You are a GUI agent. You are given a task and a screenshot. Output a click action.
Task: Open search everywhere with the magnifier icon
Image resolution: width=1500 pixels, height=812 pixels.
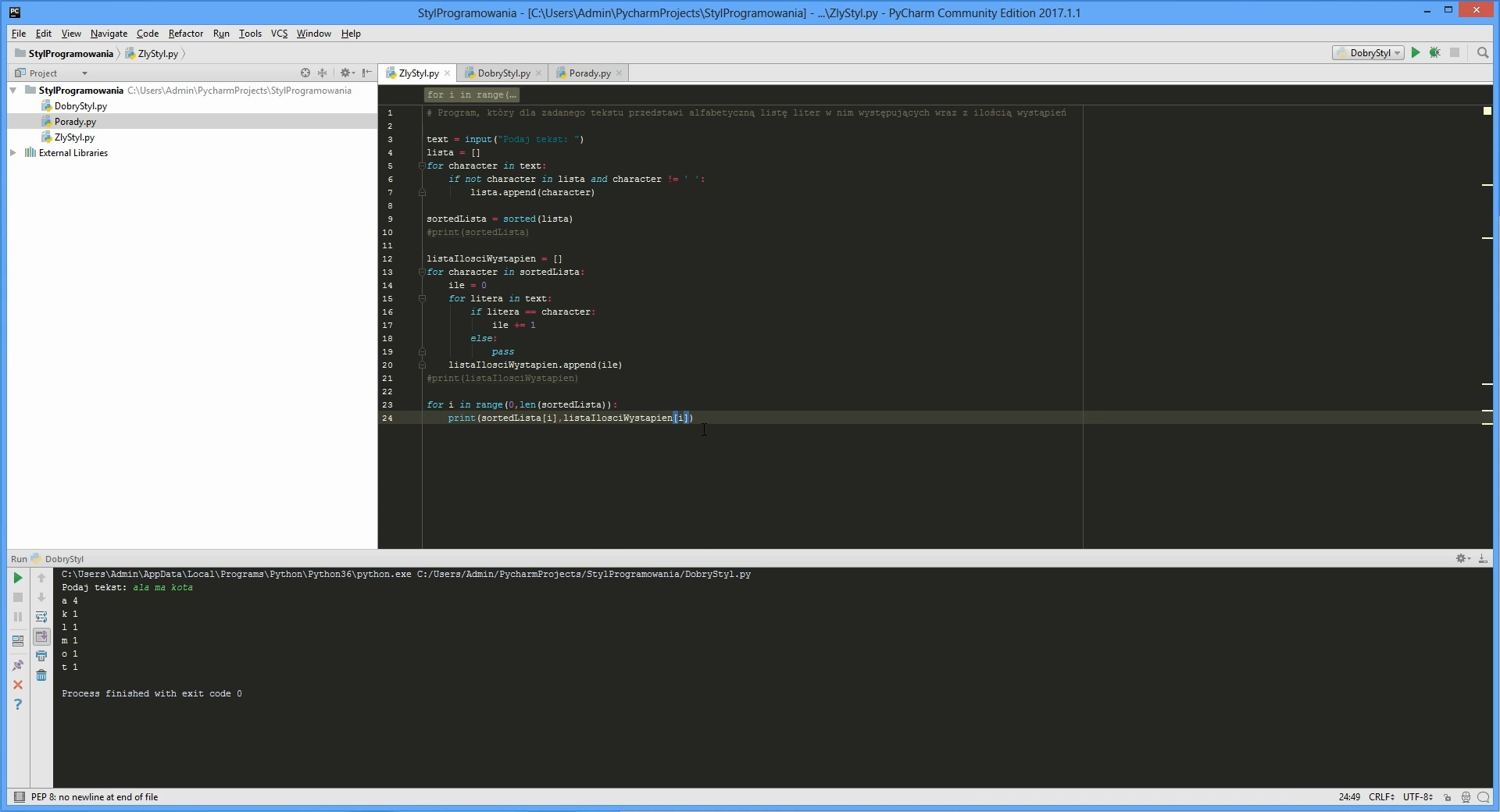coord(1482,53)
